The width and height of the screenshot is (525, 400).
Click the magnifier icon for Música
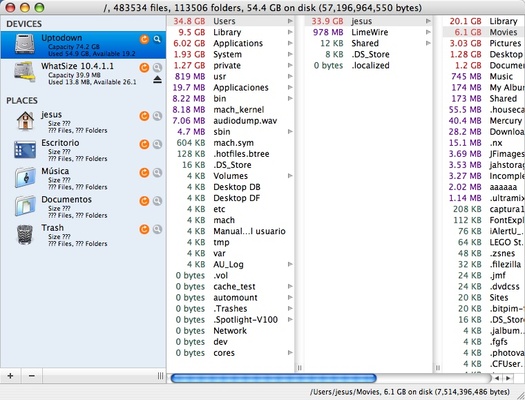click(157, 173)
